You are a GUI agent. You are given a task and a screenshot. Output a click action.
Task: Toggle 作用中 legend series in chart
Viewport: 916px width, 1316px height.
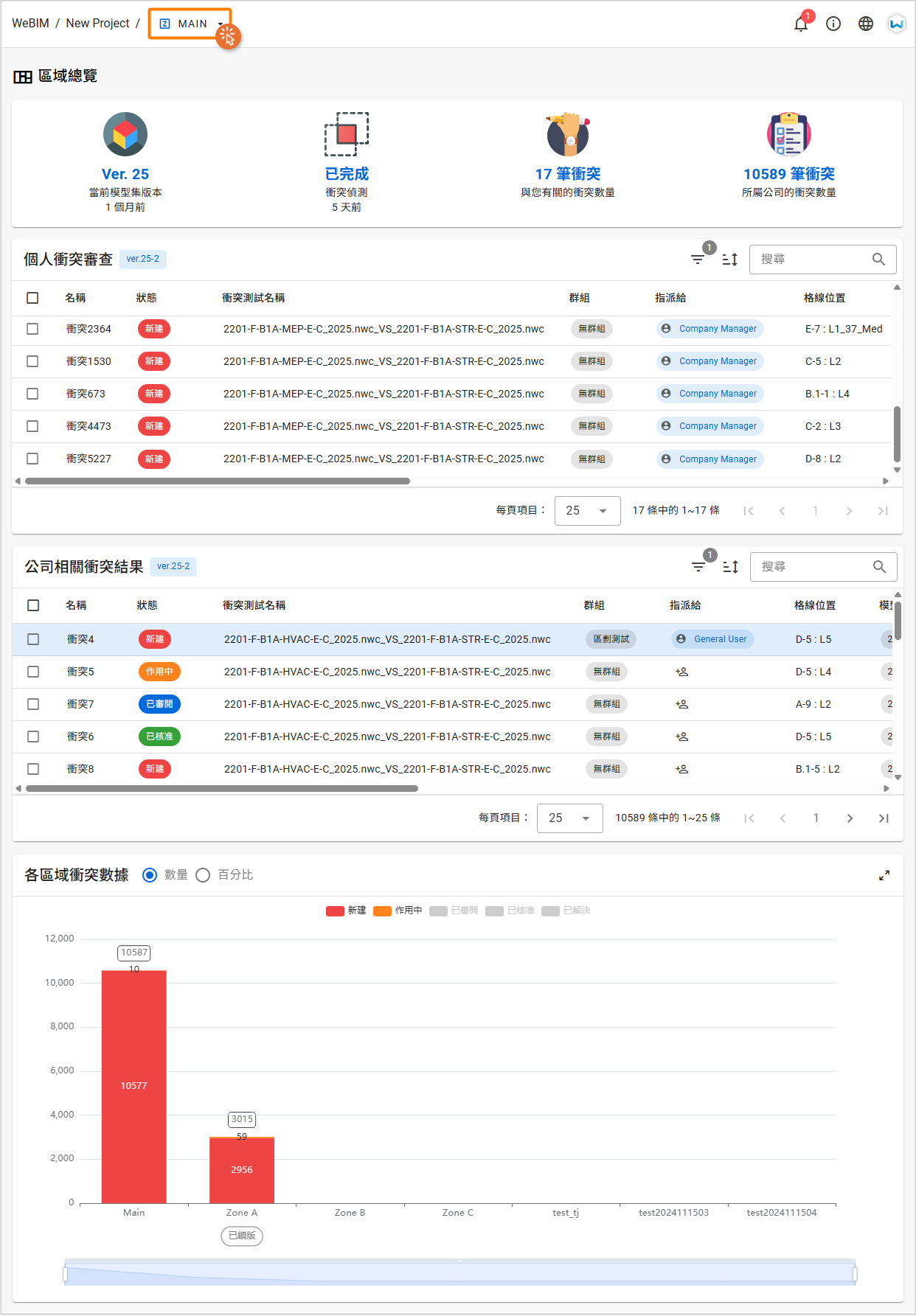[398, 911]
